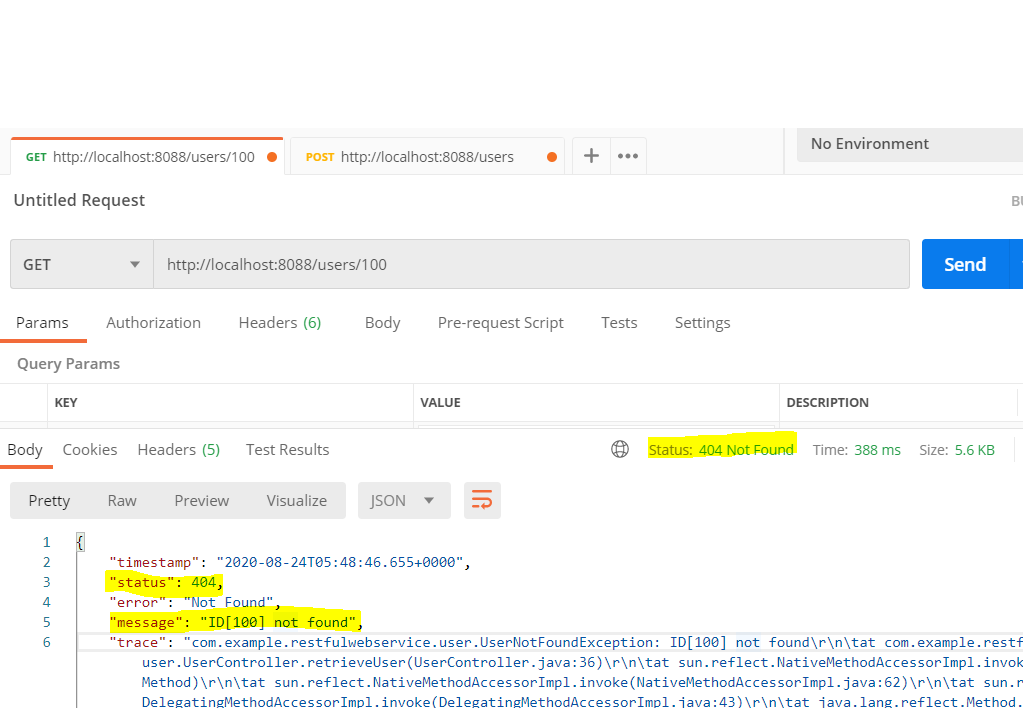Image resolution: width=1023 pixels, height=708 pixels.
Task: Open the response Headers (5) tab
Action: tap(179, 450)
